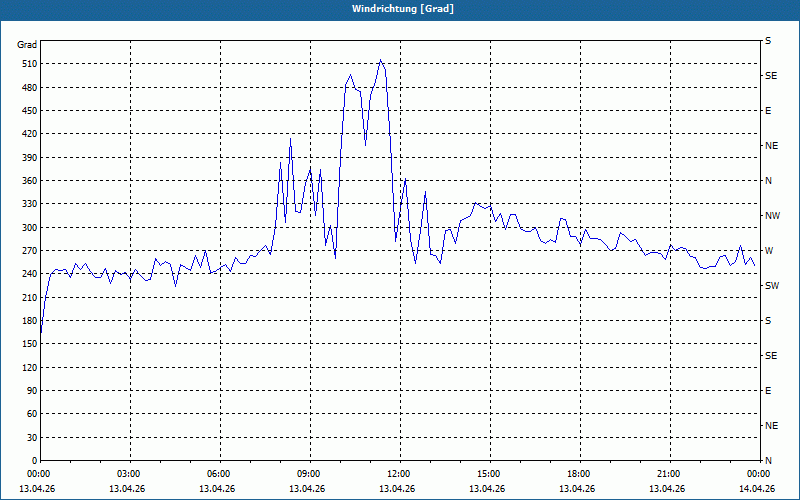Select the 15:00 time axis label
This screenshot has width=800, height=500.
(x=489, y=474)
